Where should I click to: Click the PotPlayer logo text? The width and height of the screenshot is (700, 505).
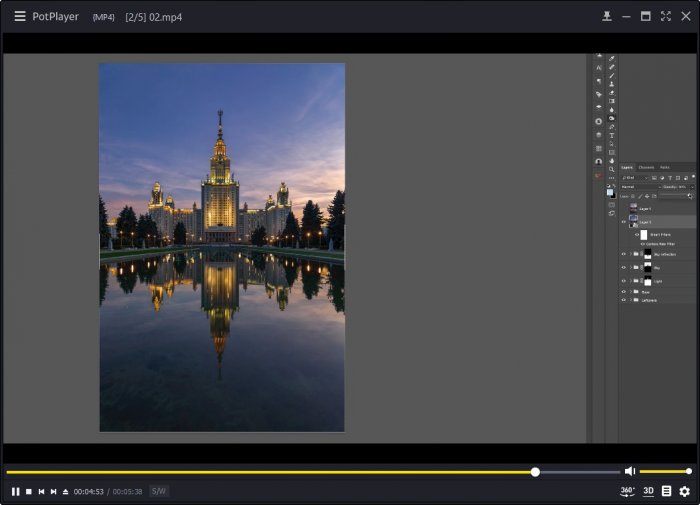tap(55, 17)
